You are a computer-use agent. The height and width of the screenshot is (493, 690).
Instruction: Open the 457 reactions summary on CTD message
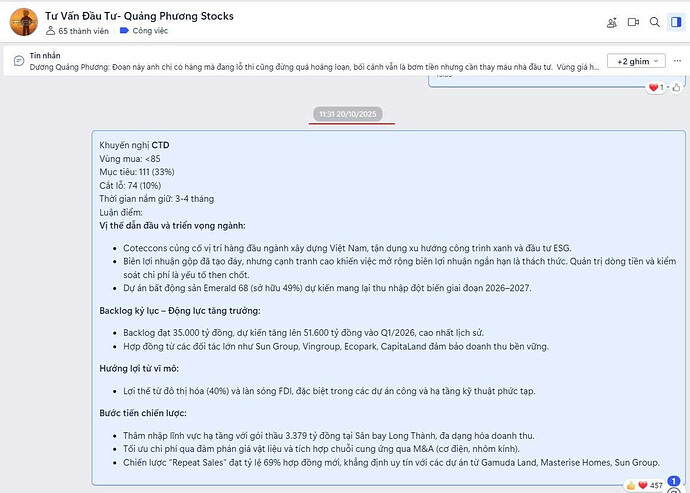click(x=644, y=485)
